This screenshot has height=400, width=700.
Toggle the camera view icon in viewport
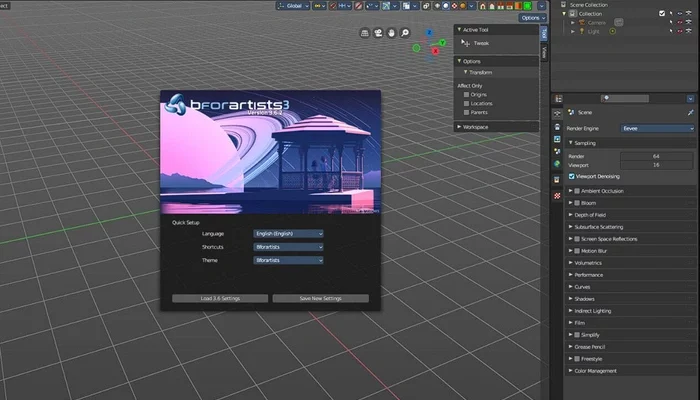click(x=378, y=33)
